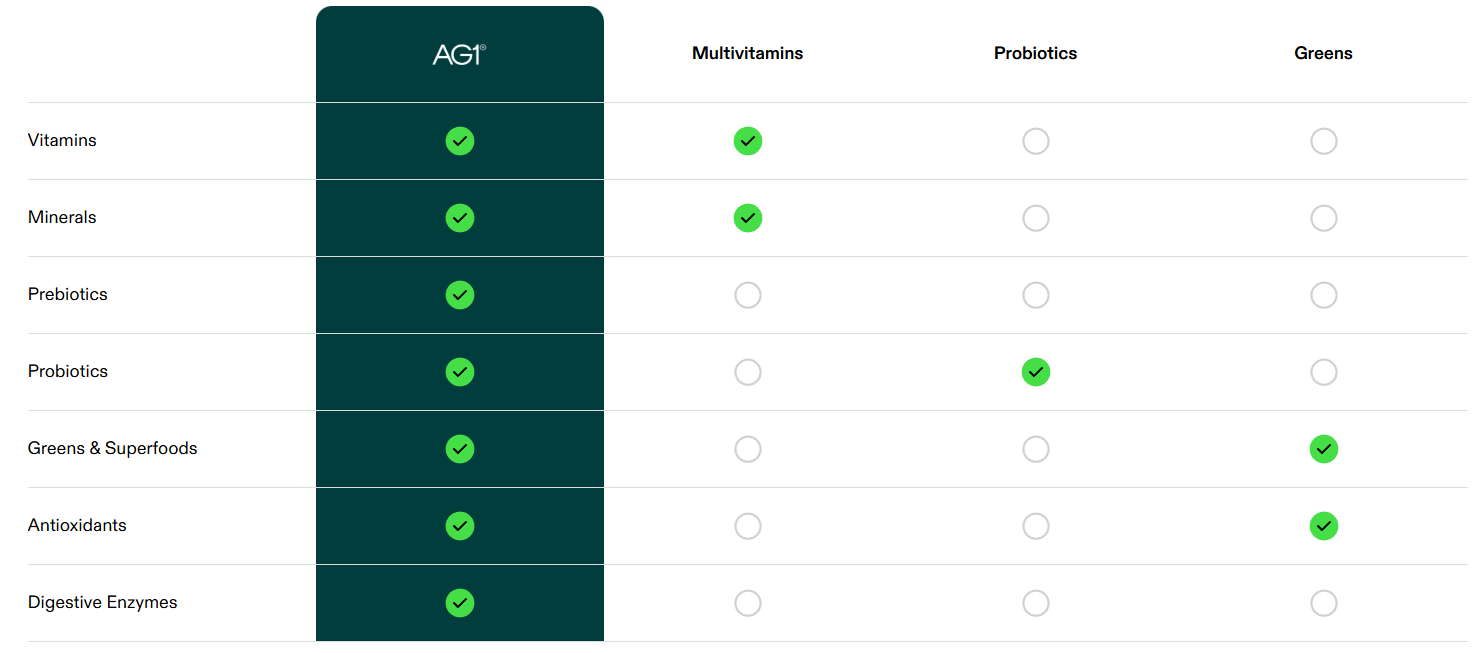Click the Greens & Superfoods row label
Screen dimensions: 1480x653
pyautogui.click(x=113, y=448)
